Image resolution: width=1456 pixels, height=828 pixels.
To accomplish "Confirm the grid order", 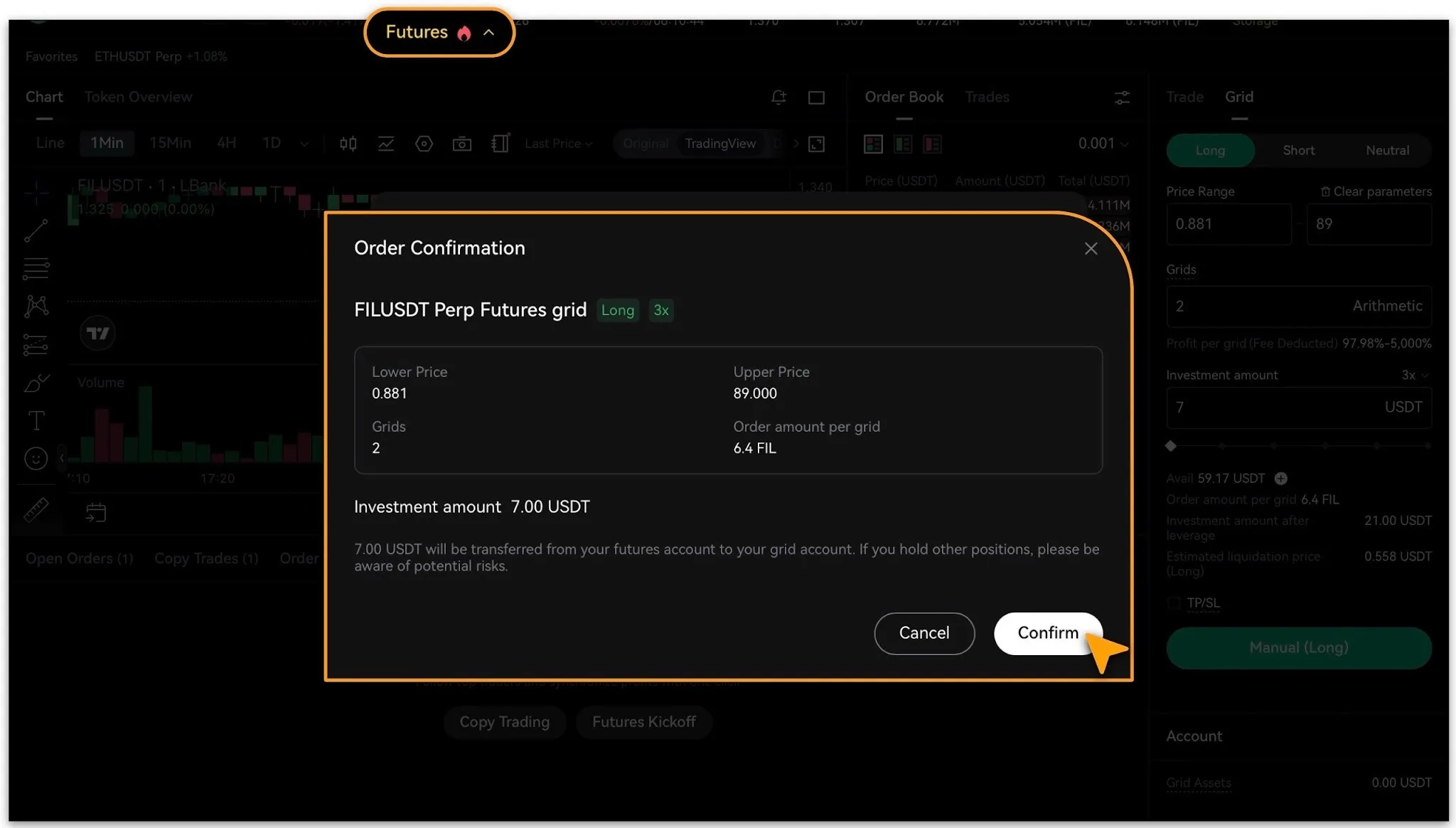I will [x=1047, y=633].
